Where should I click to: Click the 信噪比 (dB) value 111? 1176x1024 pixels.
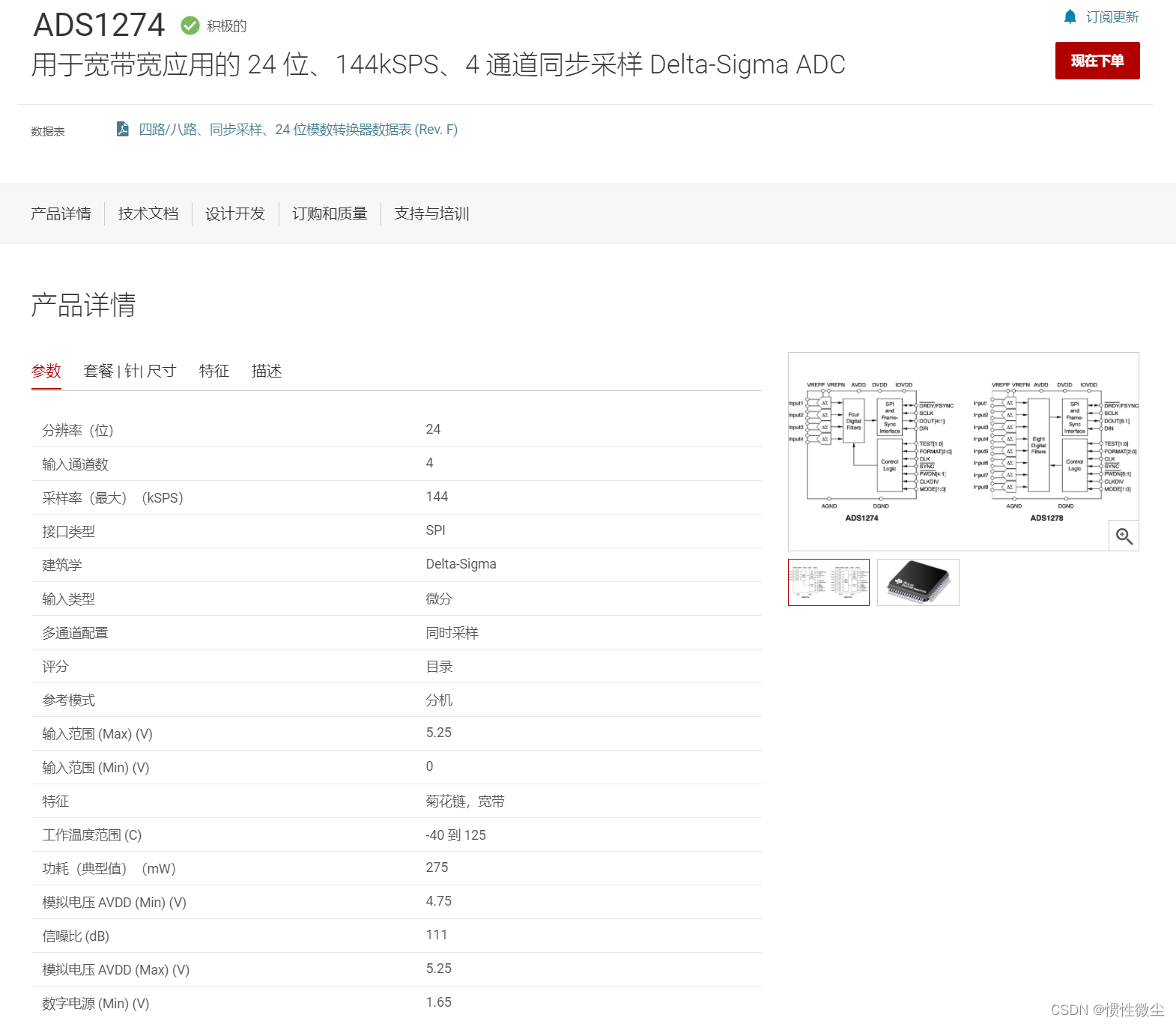[436, 935]
